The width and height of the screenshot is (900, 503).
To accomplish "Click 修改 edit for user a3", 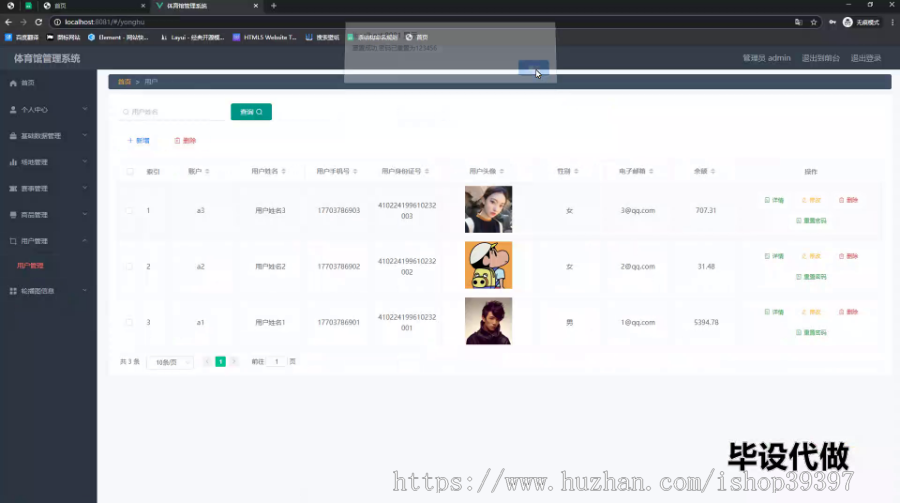I will click(x=812, y=200).
